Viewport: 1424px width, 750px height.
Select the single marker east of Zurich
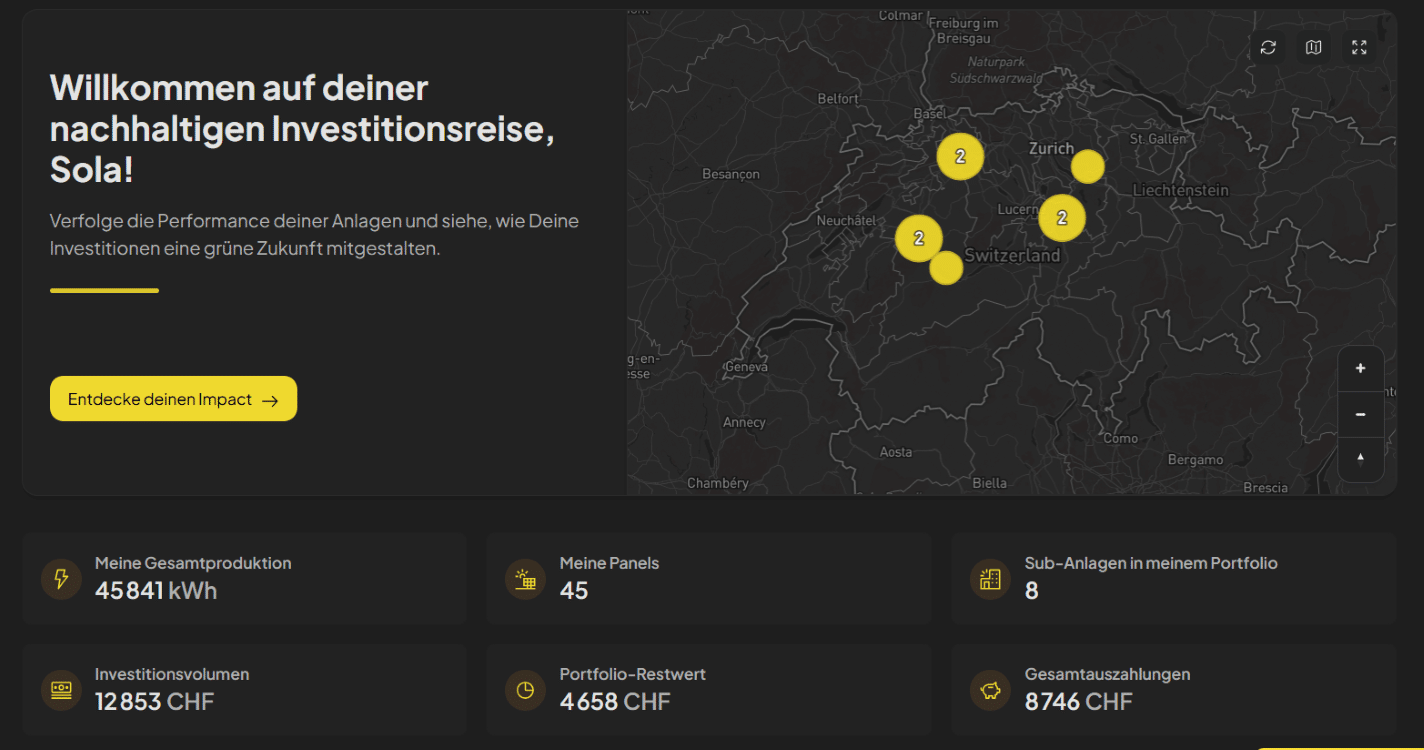point(1088,166)
